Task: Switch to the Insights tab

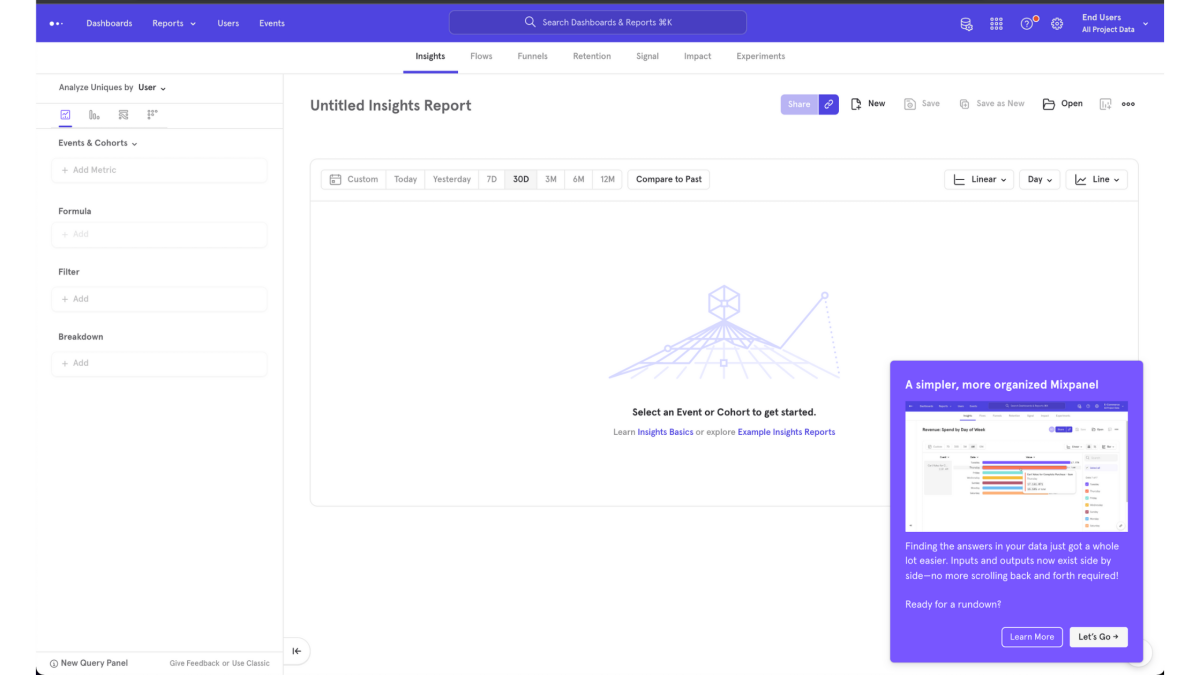Action: point(430,57)
